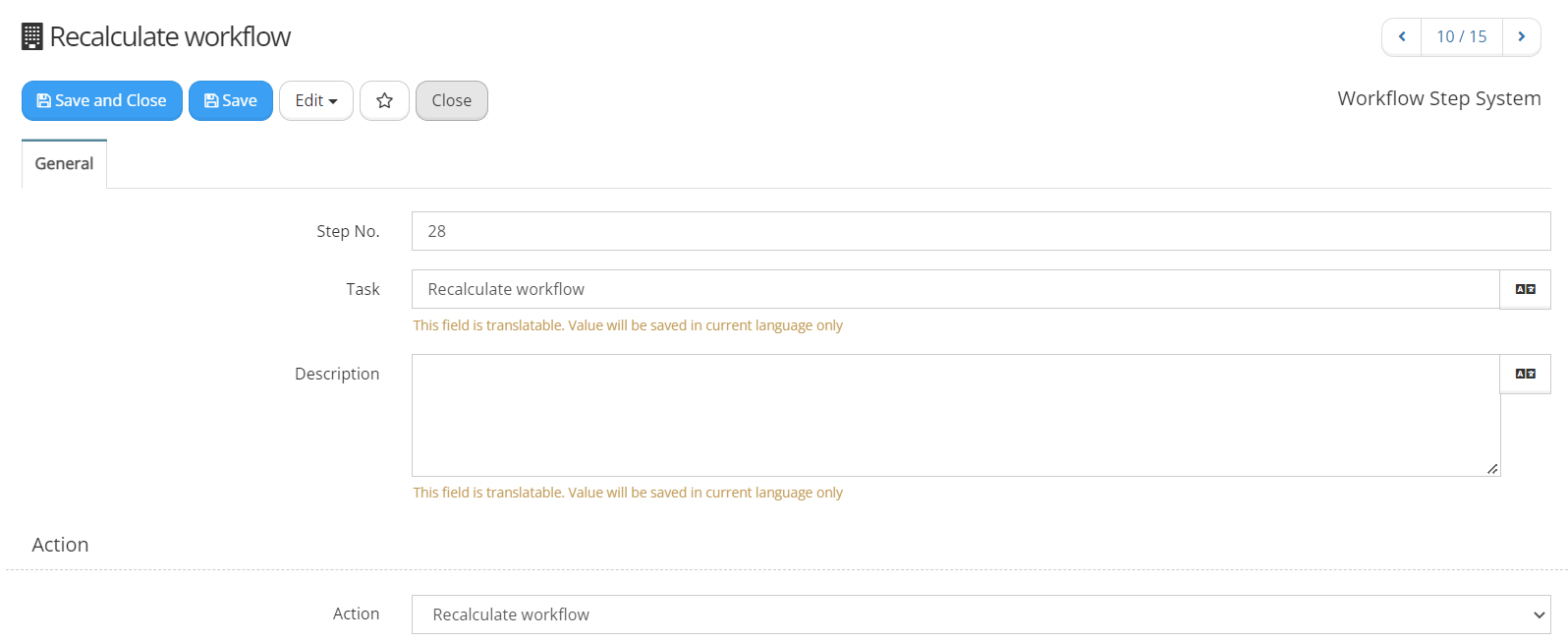Click the Close button
Image resolution: width=1568 pixels, height=642 pixels.
(x=452, y=100)
